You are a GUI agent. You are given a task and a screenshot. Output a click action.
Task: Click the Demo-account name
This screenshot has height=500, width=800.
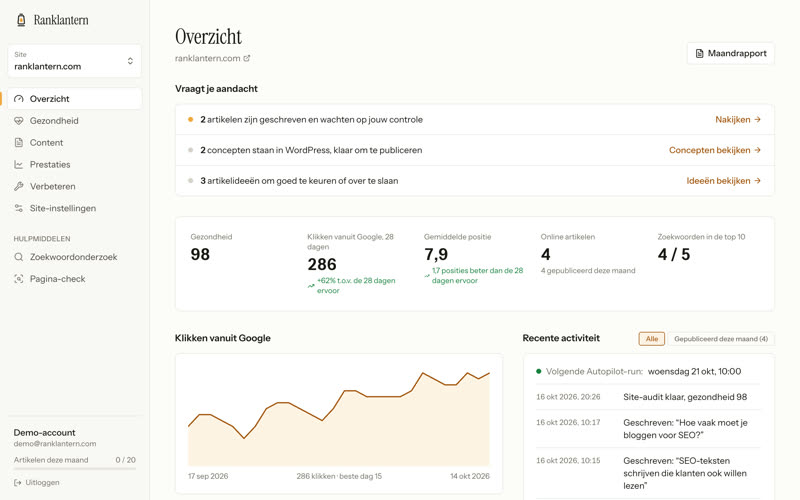(44, 433)
